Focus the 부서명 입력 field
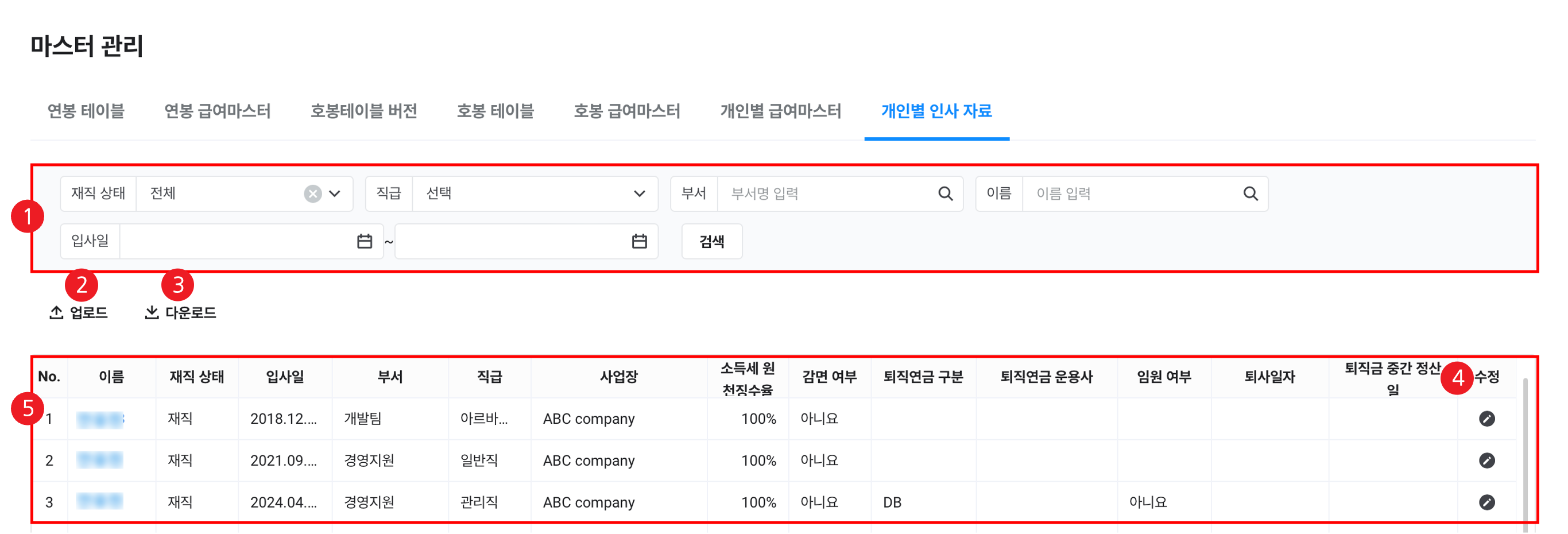This screenshot has height=534, width=1568. [x=828, y=194]
